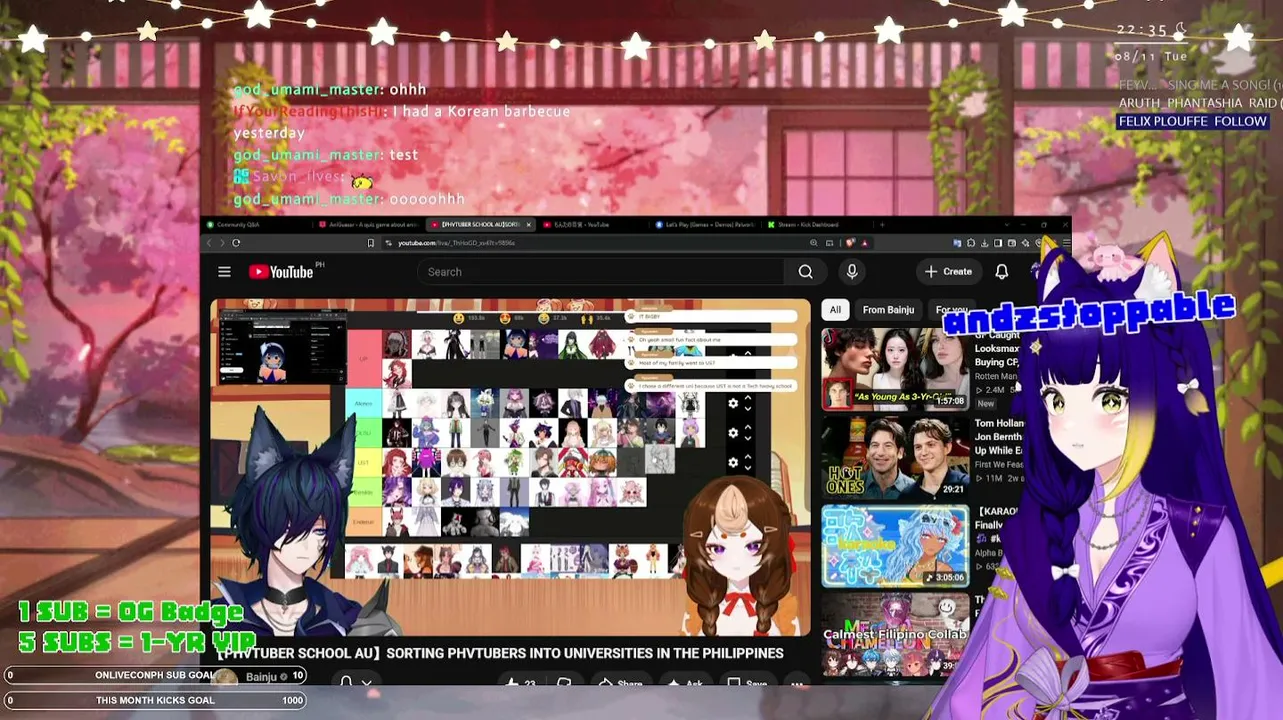The image size is (1283, 720).
Task: Select the All filter chip
Action: pos(835,310)
